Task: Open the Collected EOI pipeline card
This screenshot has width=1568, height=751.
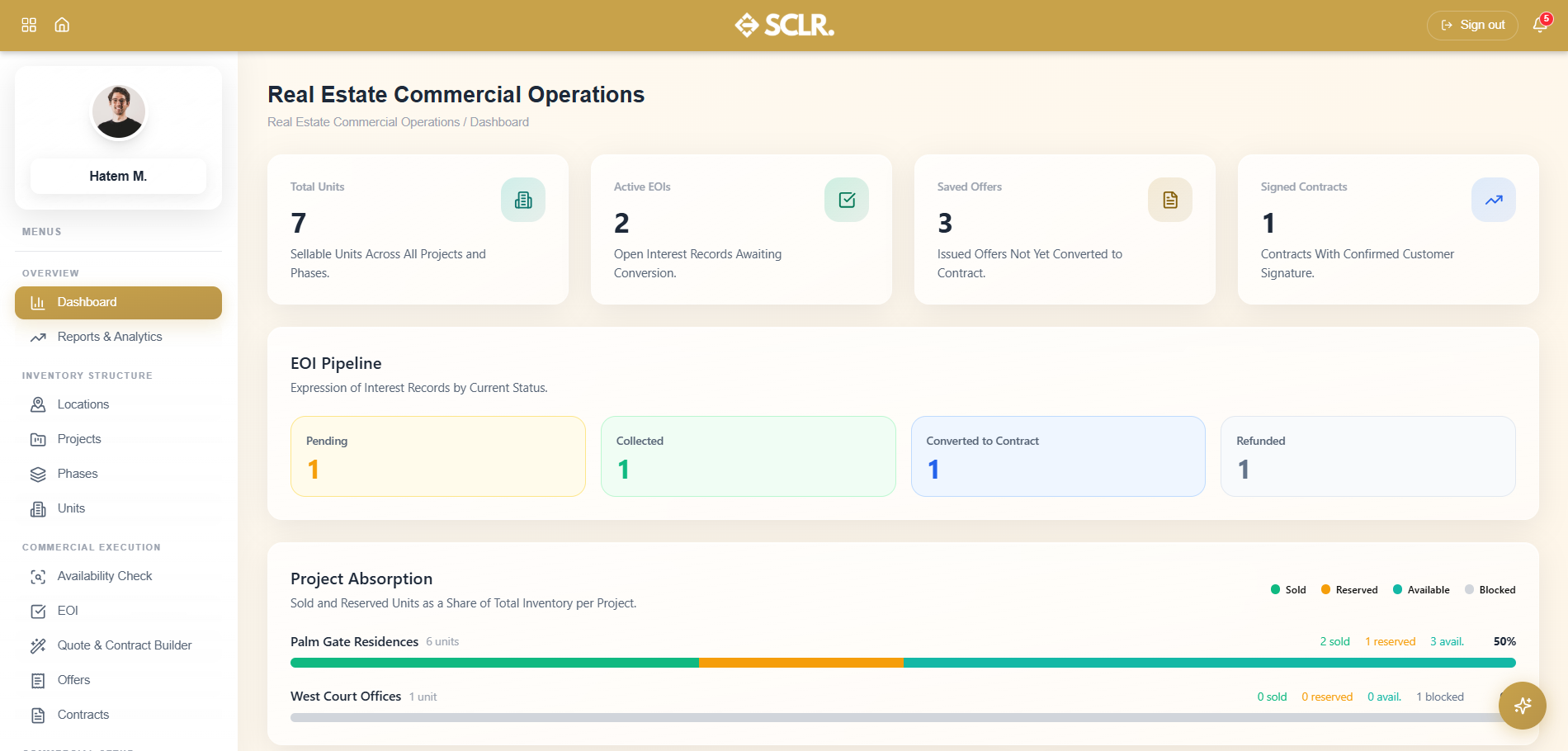Action: [x=749, y=456]
